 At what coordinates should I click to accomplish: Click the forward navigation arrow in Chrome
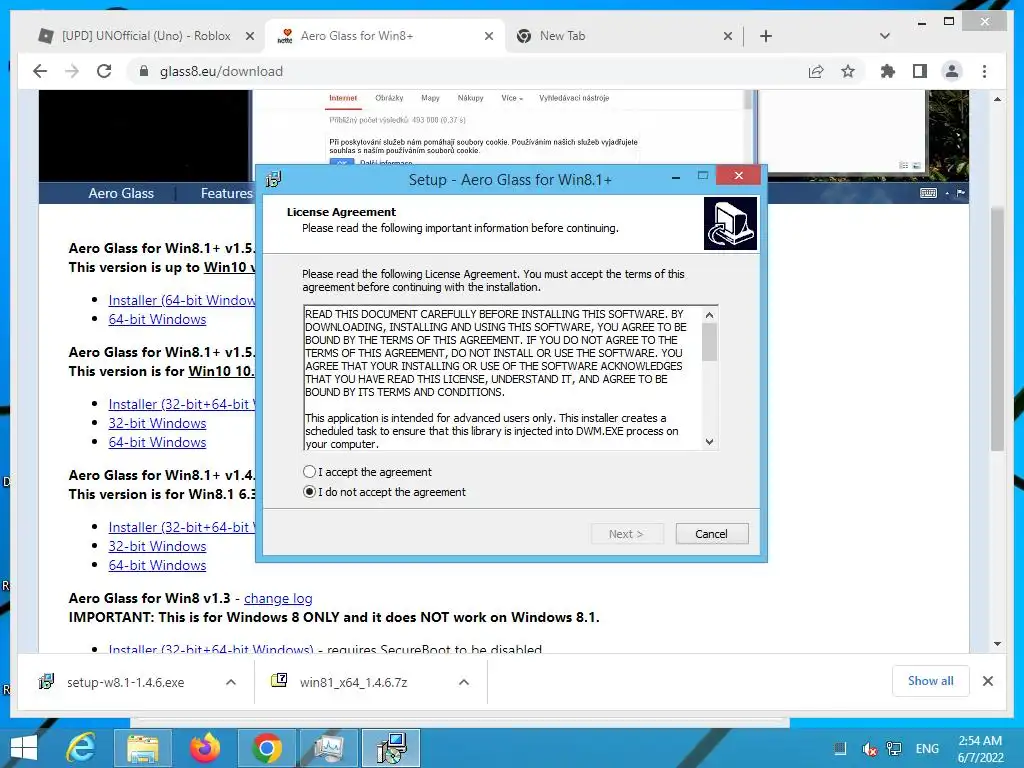[x=72, y=71]
